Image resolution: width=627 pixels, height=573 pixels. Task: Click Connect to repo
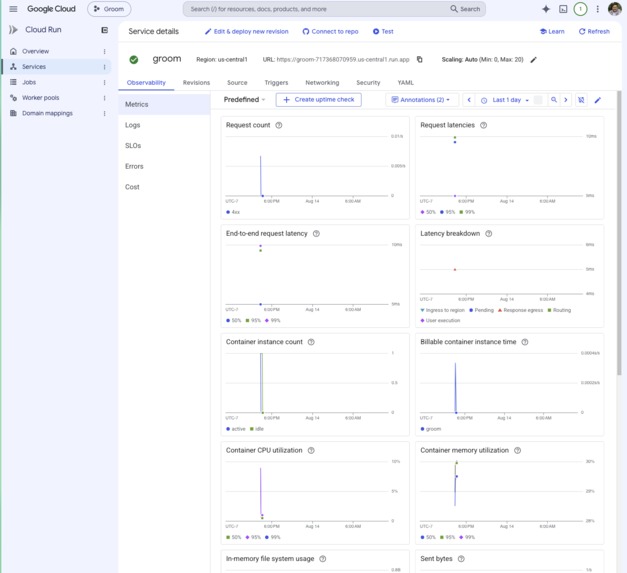pos(330,31)
